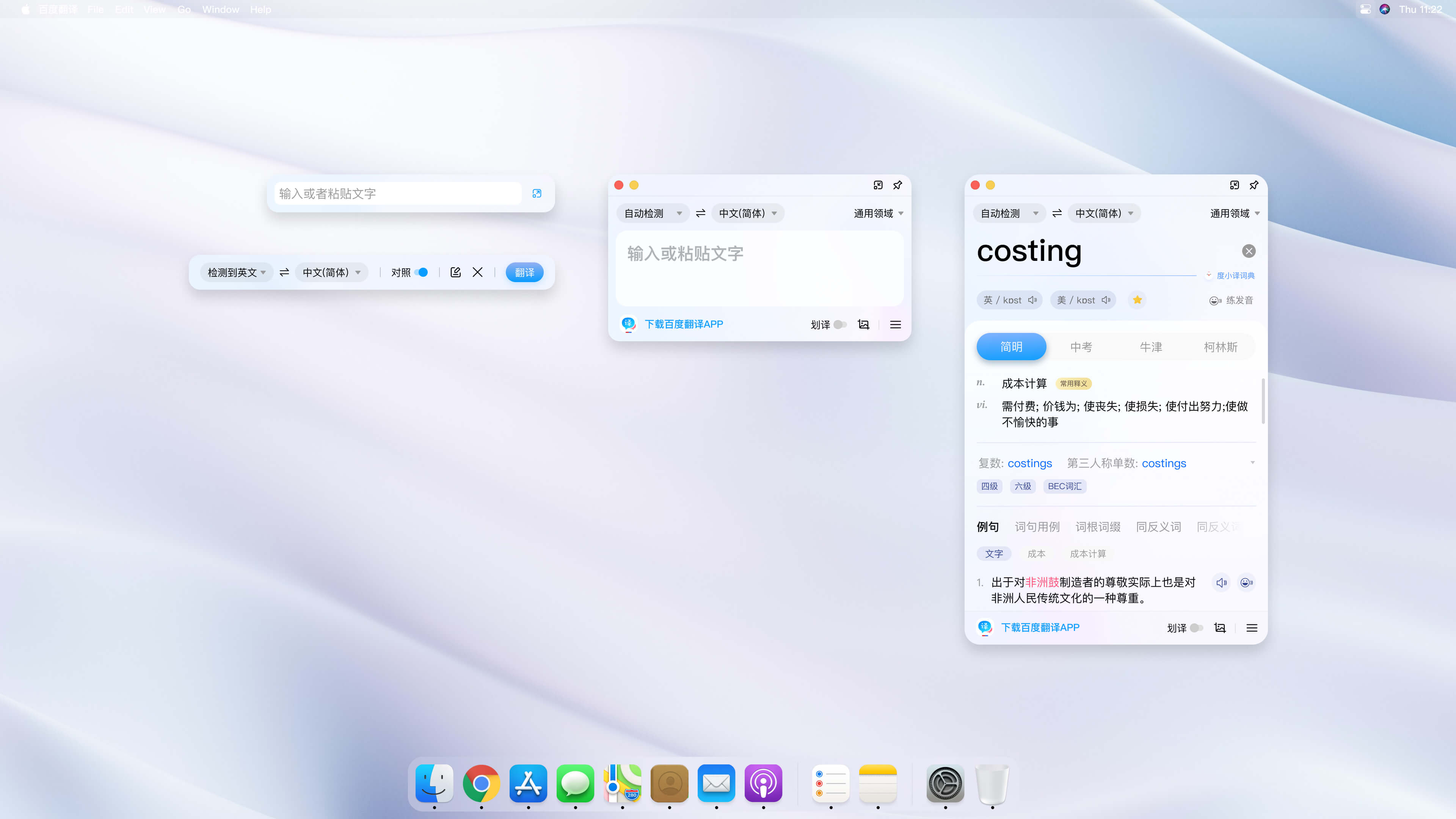Close the floating translate toolbar with the X
The width and height of the screenshot is (1456, 819).
(x=478, y=273)
